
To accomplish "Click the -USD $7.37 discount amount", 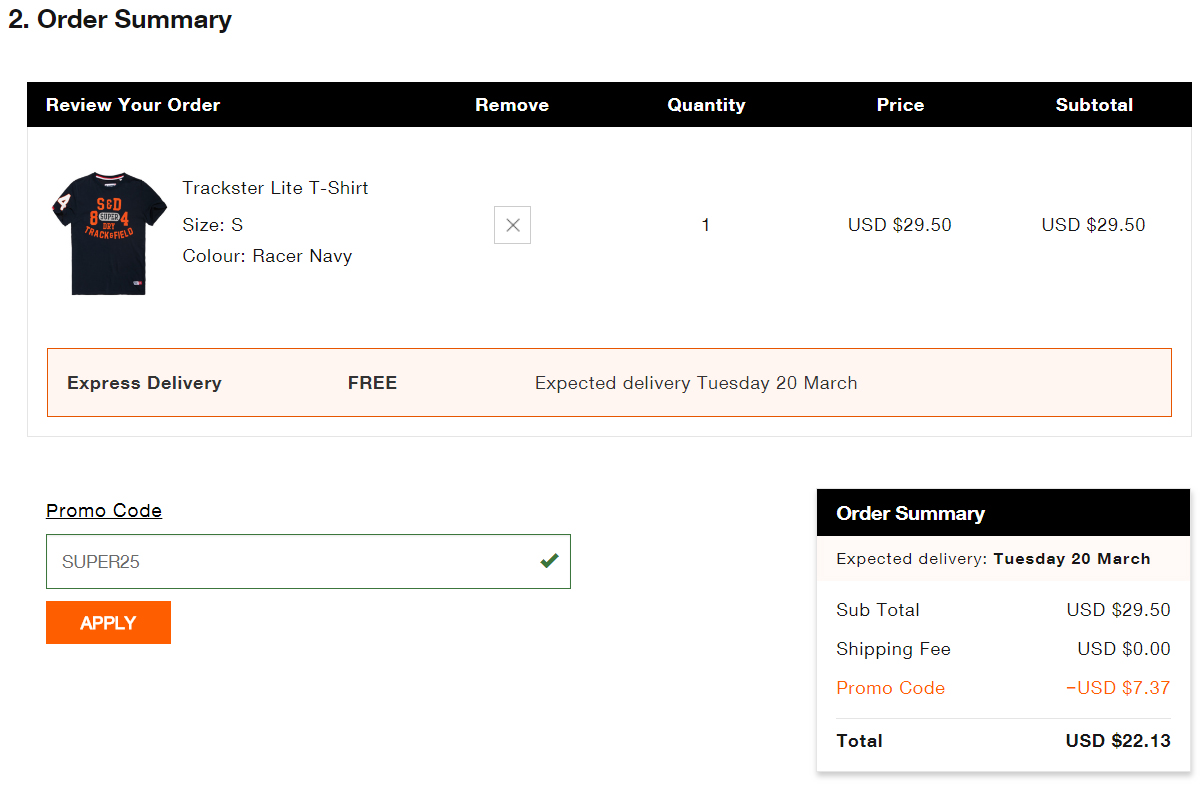I will 1117,688.
